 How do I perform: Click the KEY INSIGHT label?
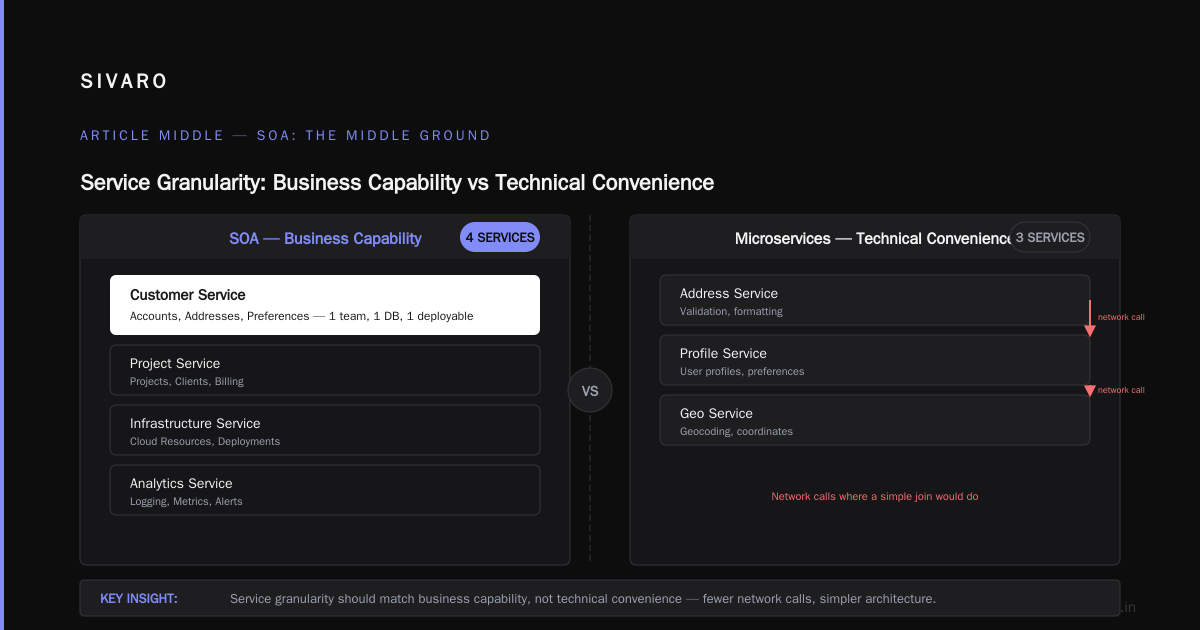tap(139, 599)
